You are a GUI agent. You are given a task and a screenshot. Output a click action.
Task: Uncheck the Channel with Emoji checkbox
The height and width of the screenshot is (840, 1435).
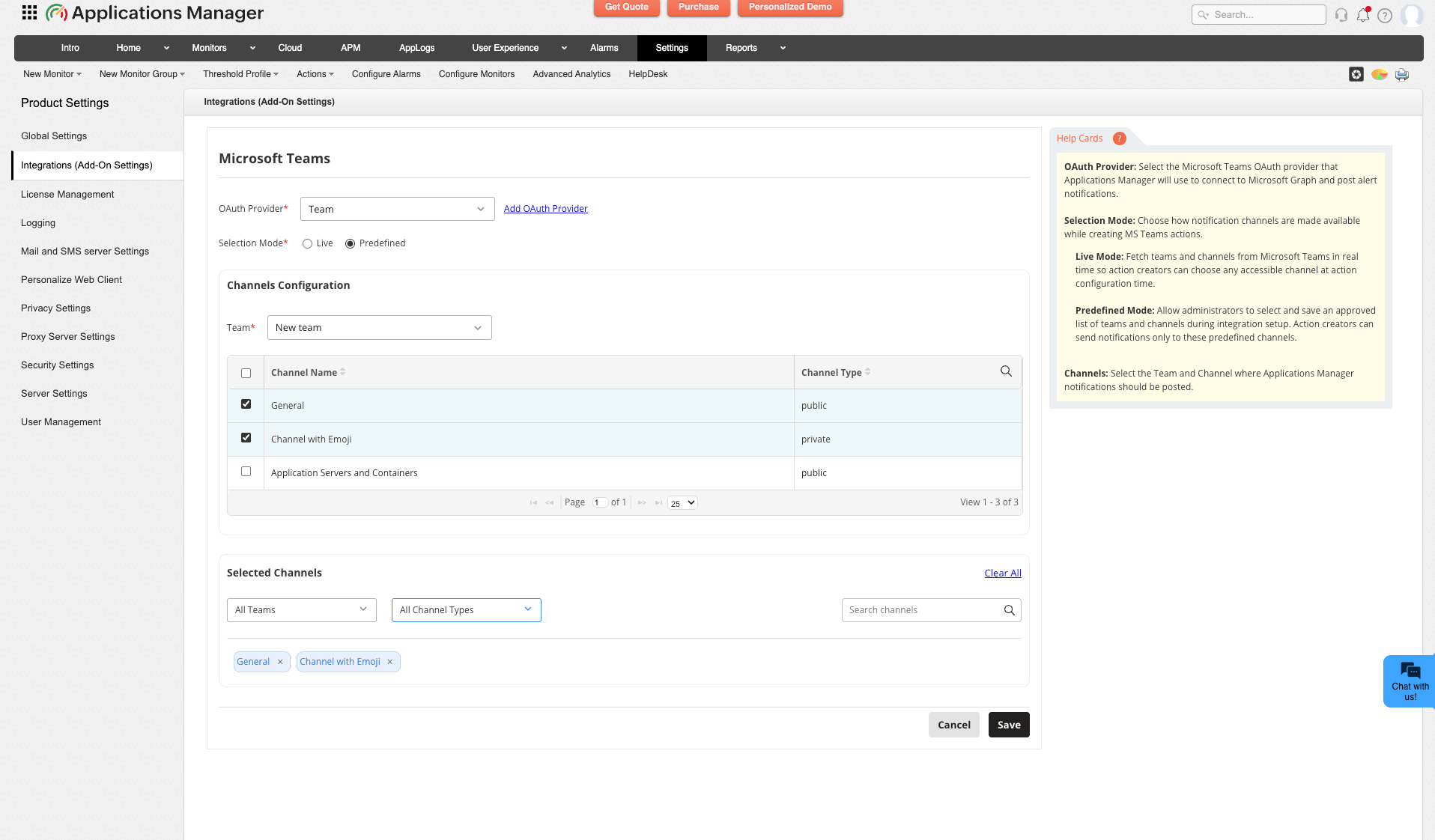tap(246, 438)
